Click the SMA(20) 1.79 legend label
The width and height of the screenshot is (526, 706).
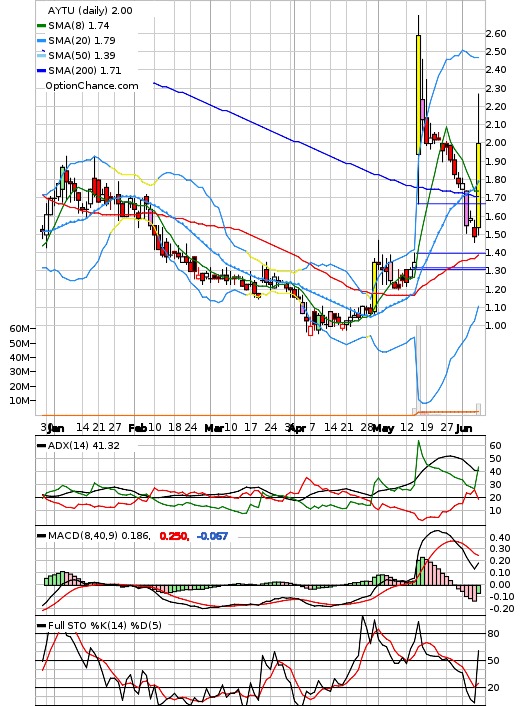[x=82, y=41]
